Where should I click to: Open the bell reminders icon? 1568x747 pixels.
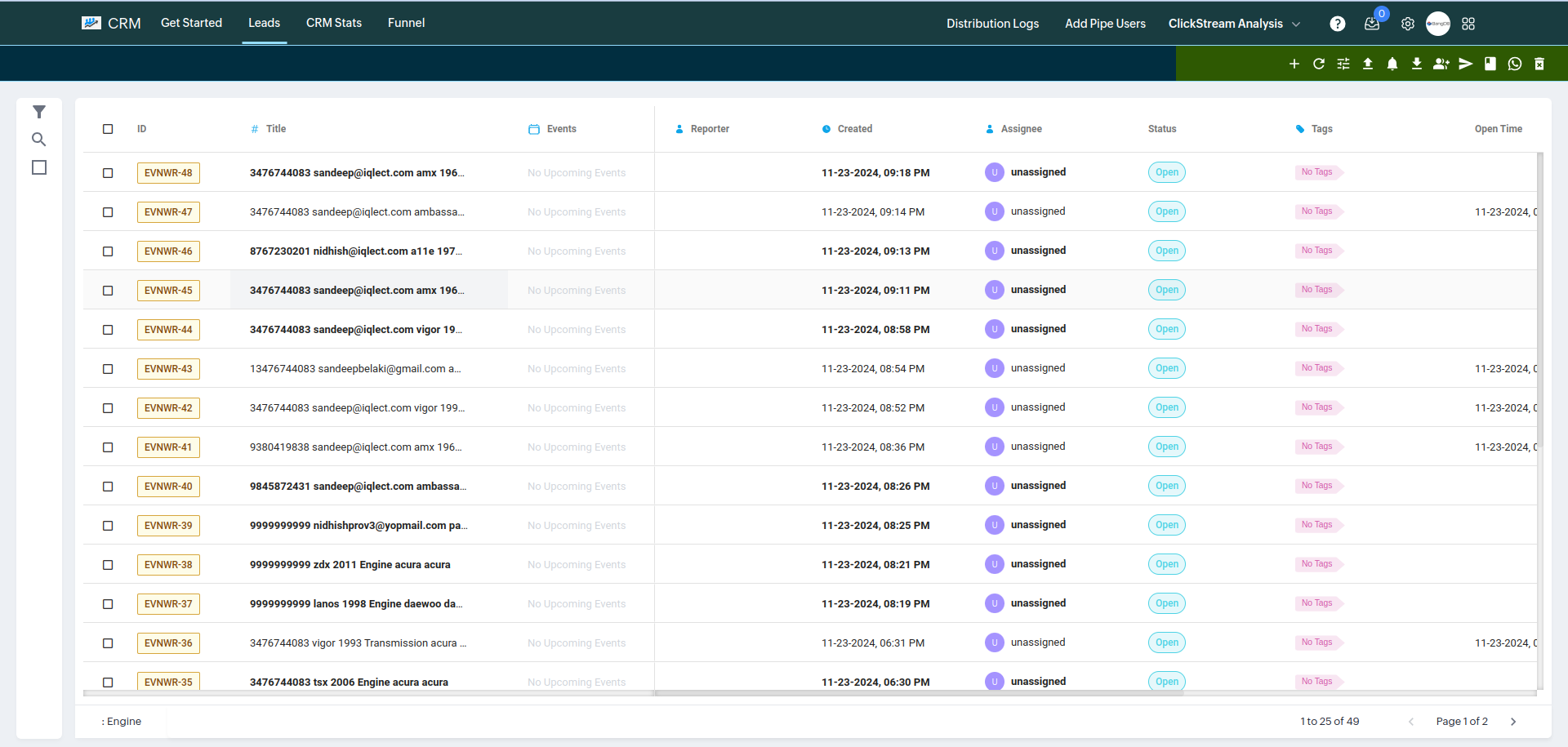click(1392, 64)
